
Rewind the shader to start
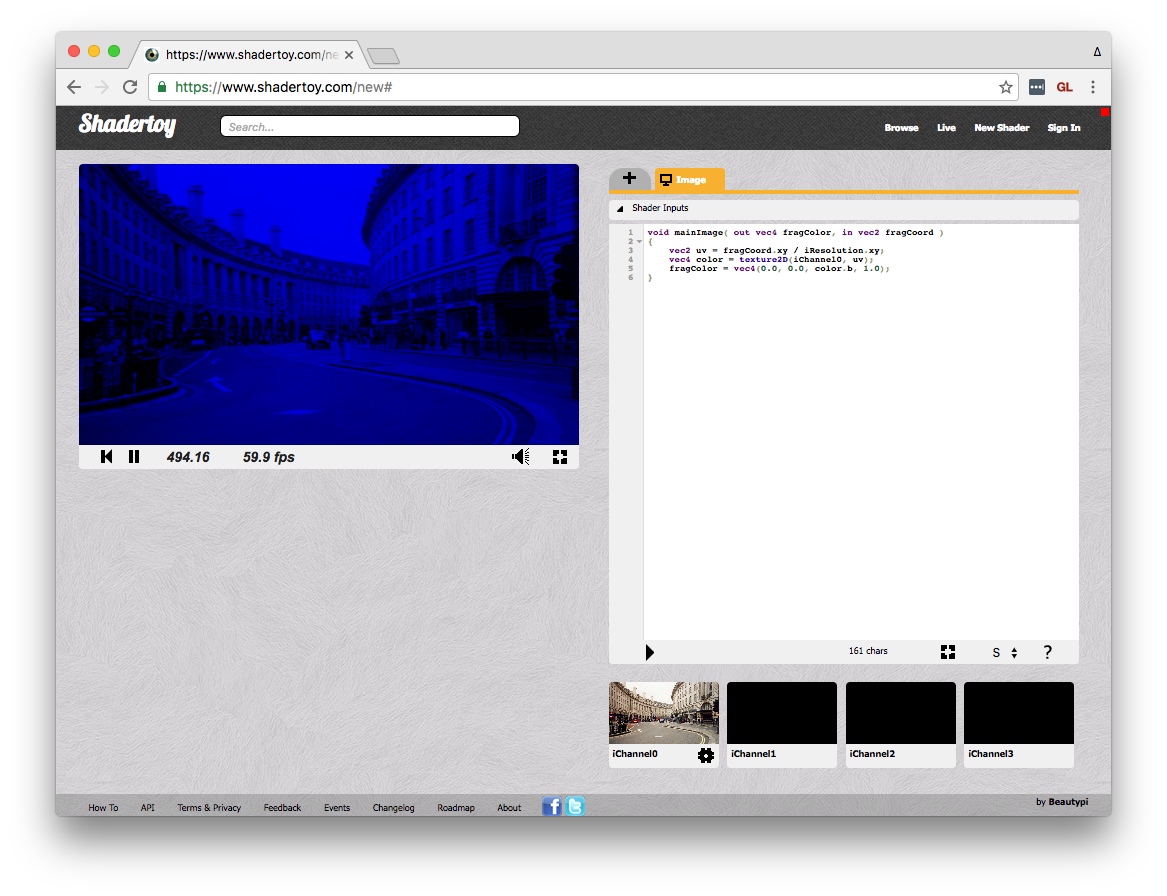[x=106, y=457]
